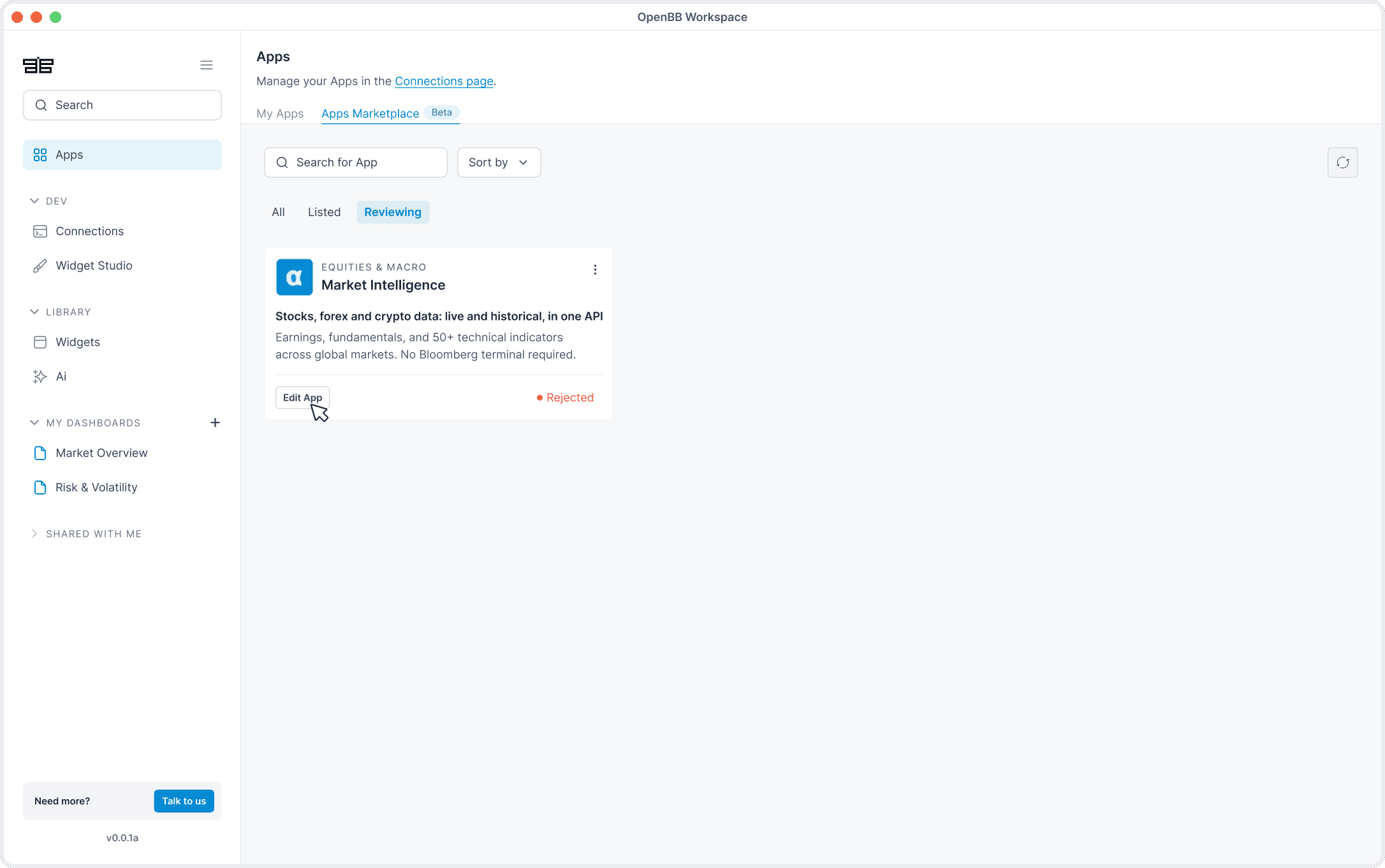Collapse the DEV section
The image size is (1385, 868).
click(34, 201)
